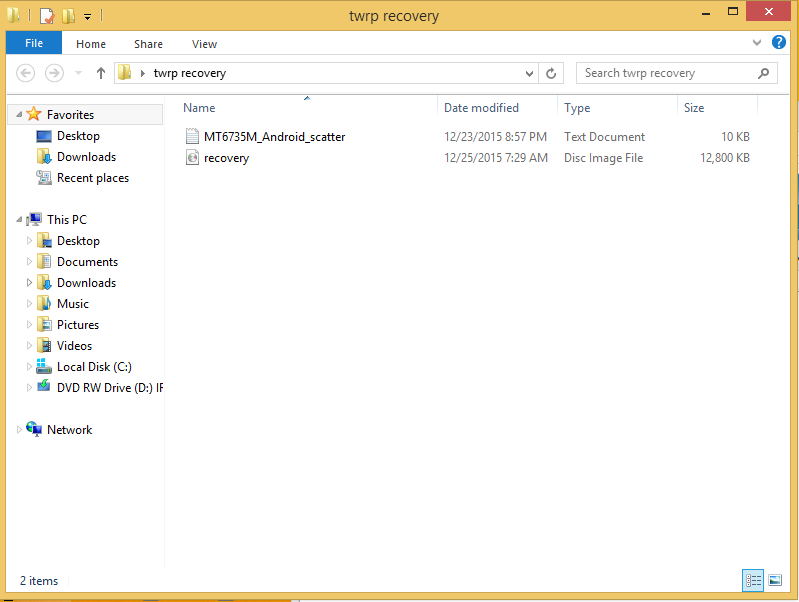This screenshot has width=799, height=602.
Task: Click the folder icon in address bar
Action: 125,73
